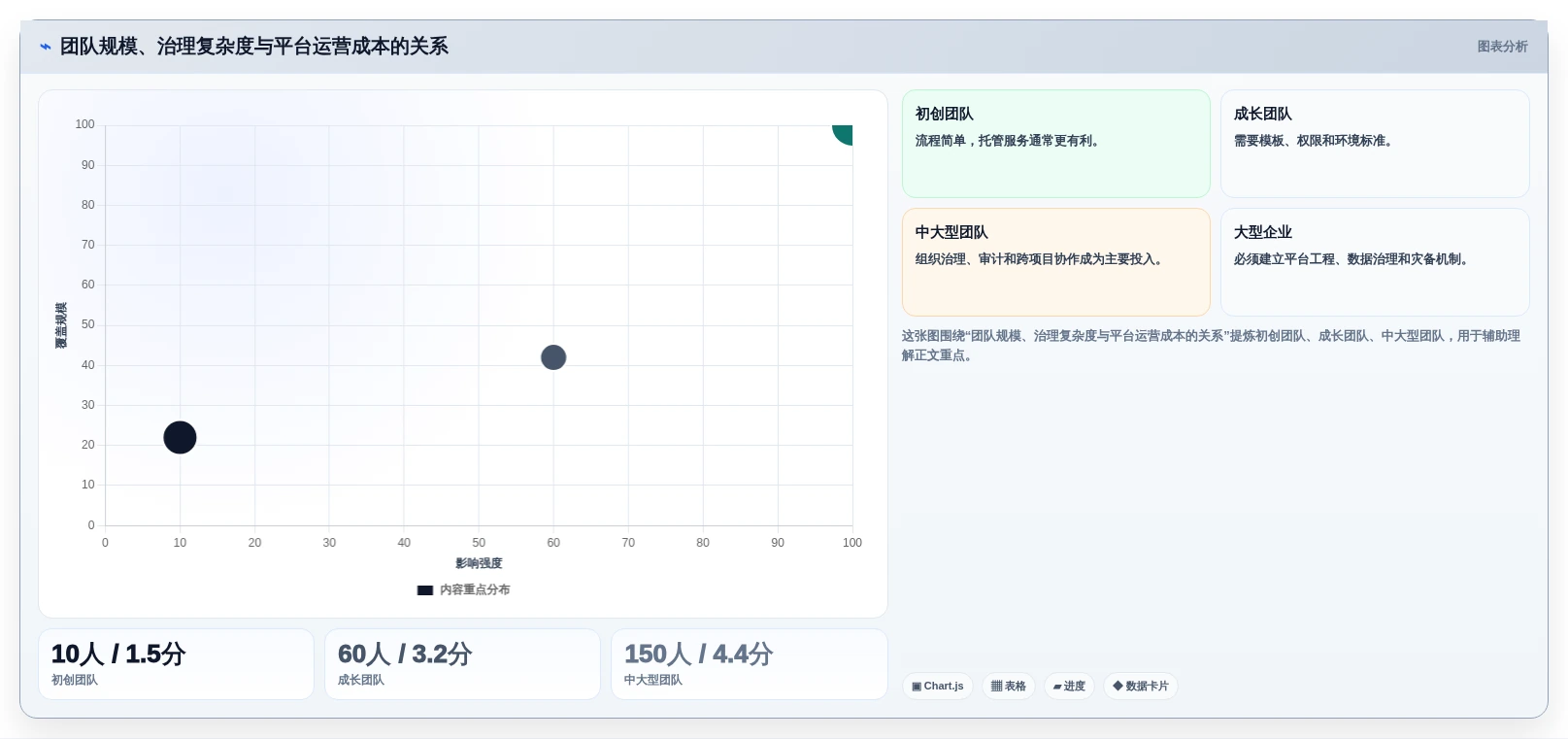
Task: Click the 图表分析 label in the header
Action: point(1502,47)
